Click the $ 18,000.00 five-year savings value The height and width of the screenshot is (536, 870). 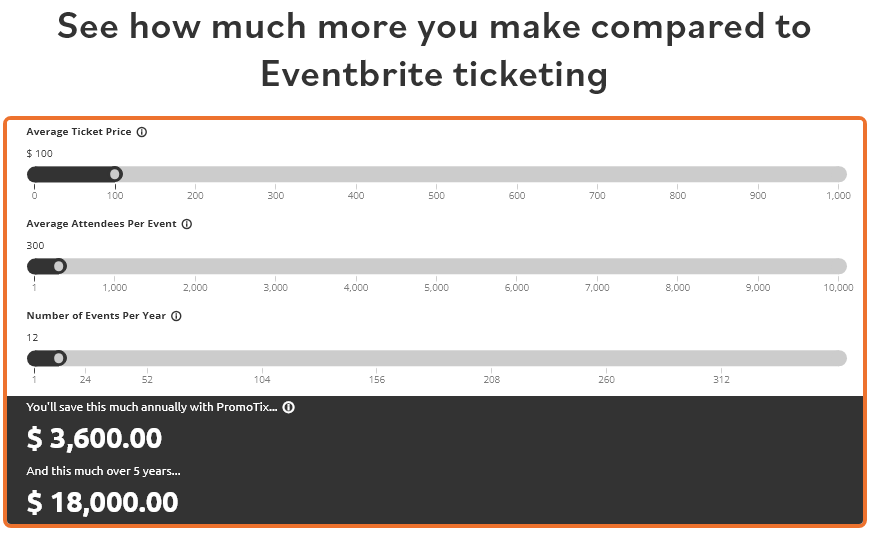[x=102, y=502]
